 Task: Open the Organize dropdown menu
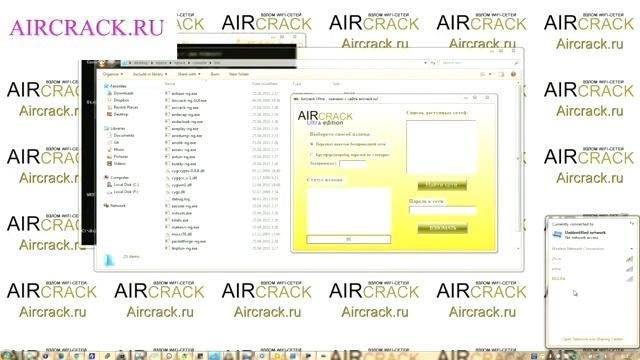(x=113, y=74)
